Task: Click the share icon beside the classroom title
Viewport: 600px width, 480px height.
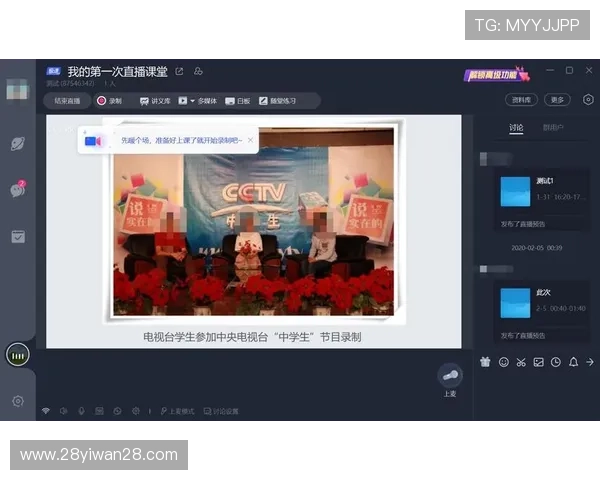Action: tap(180, 71)
